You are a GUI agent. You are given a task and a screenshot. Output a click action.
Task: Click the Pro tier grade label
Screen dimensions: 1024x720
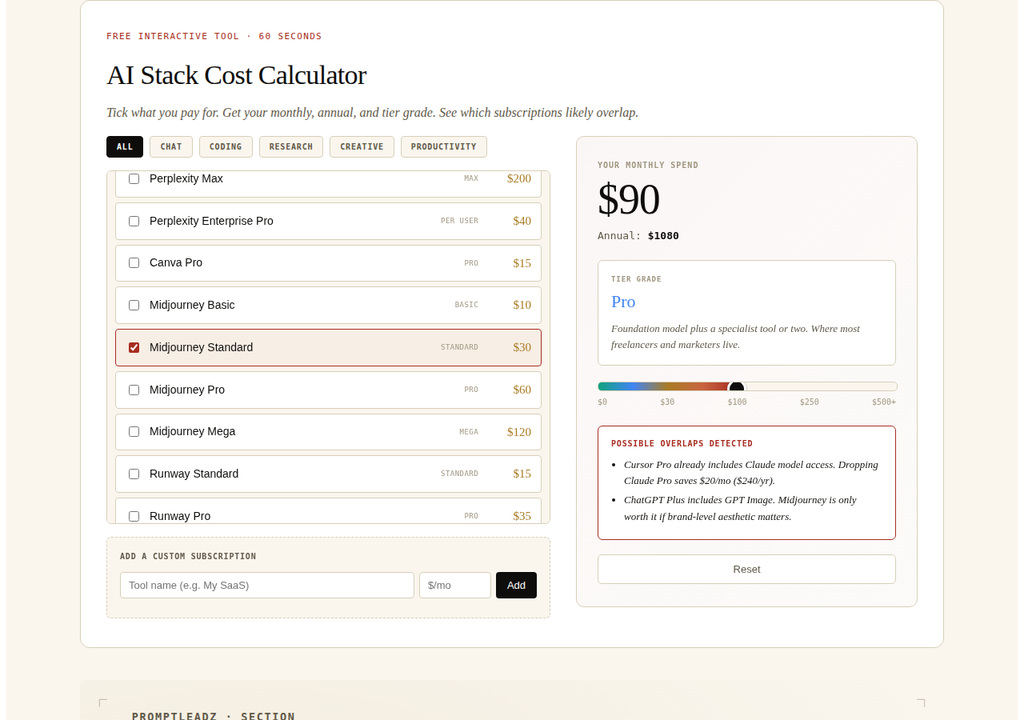[623, 302]
